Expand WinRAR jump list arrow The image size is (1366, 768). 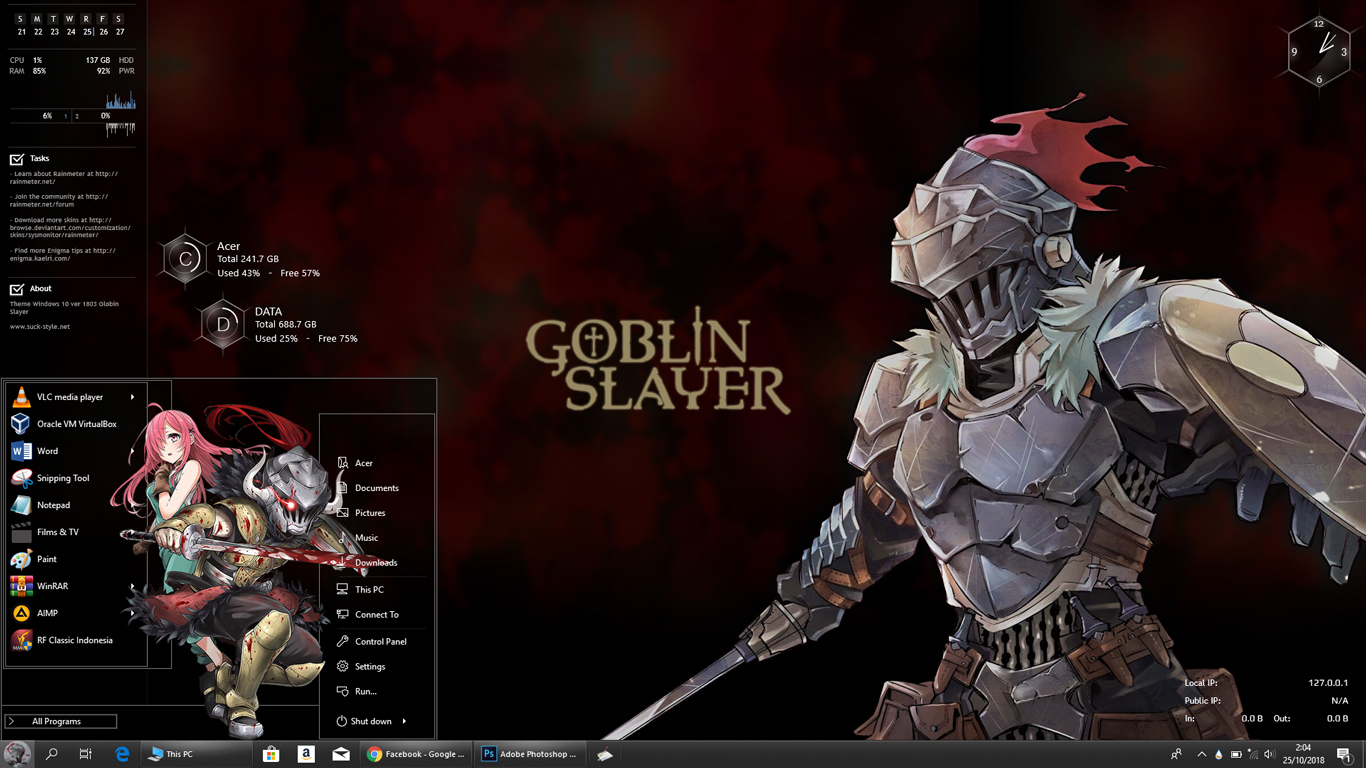[x=132, y=586]
